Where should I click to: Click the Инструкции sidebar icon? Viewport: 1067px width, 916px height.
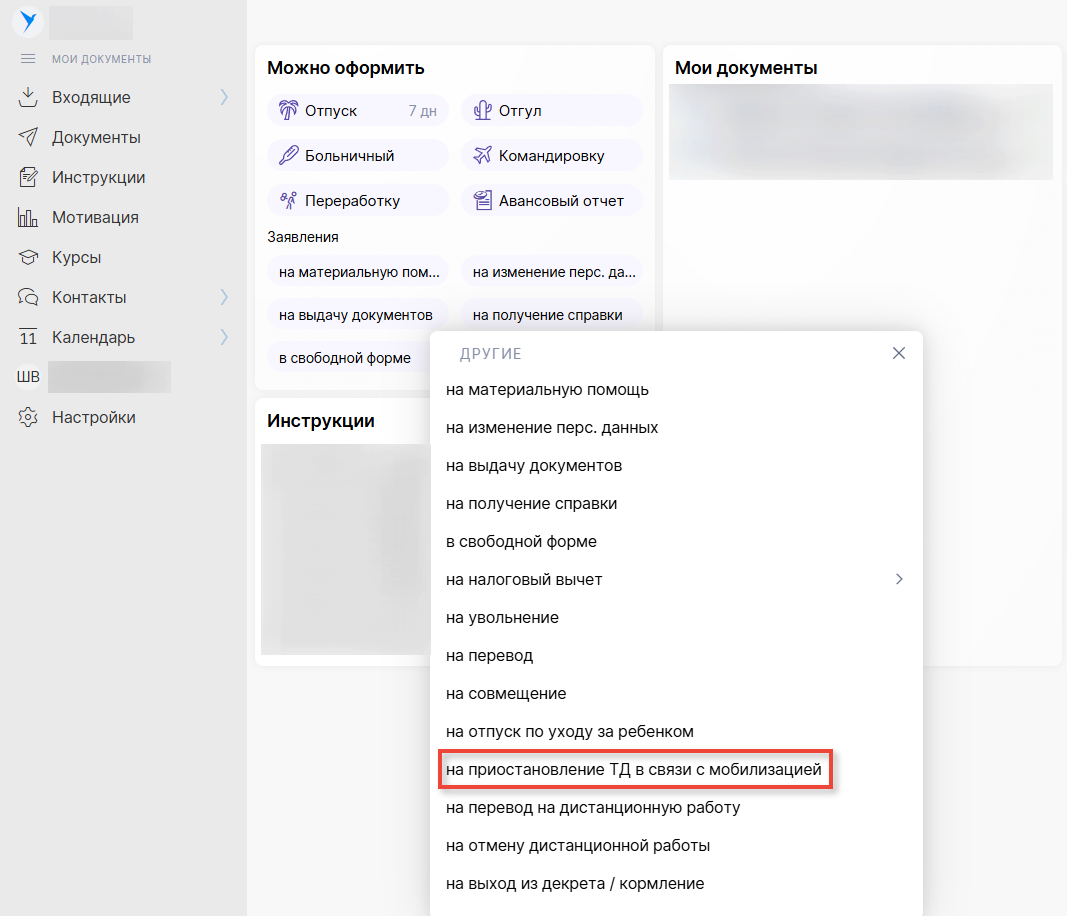point(28,178)
